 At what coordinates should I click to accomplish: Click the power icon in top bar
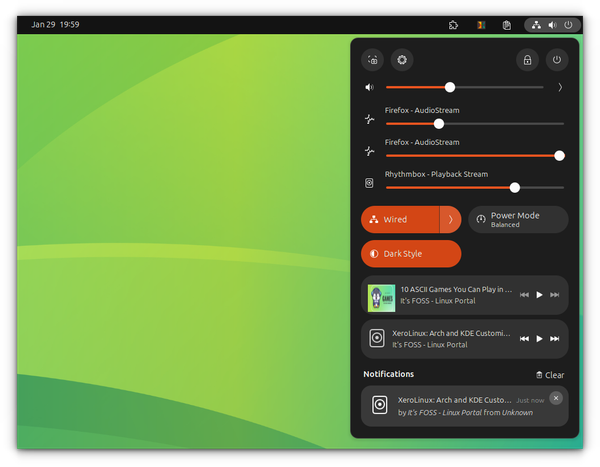click(569, 25)
